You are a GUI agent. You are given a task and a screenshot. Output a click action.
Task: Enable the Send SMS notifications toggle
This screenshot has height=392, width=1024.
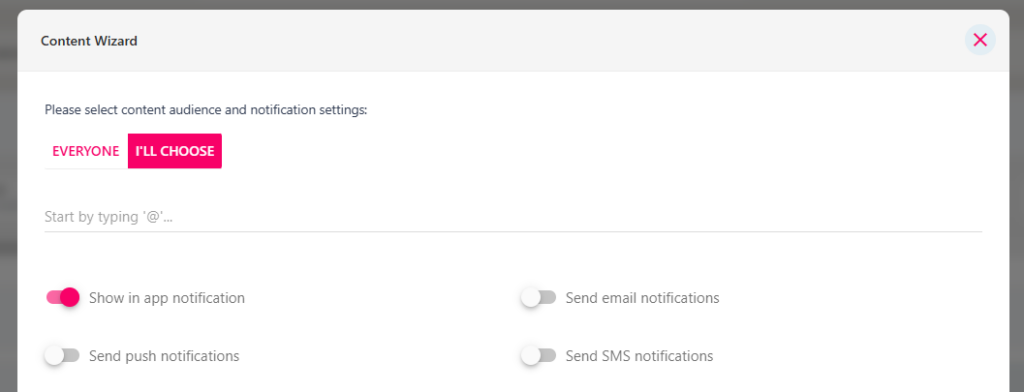(539, 356)
